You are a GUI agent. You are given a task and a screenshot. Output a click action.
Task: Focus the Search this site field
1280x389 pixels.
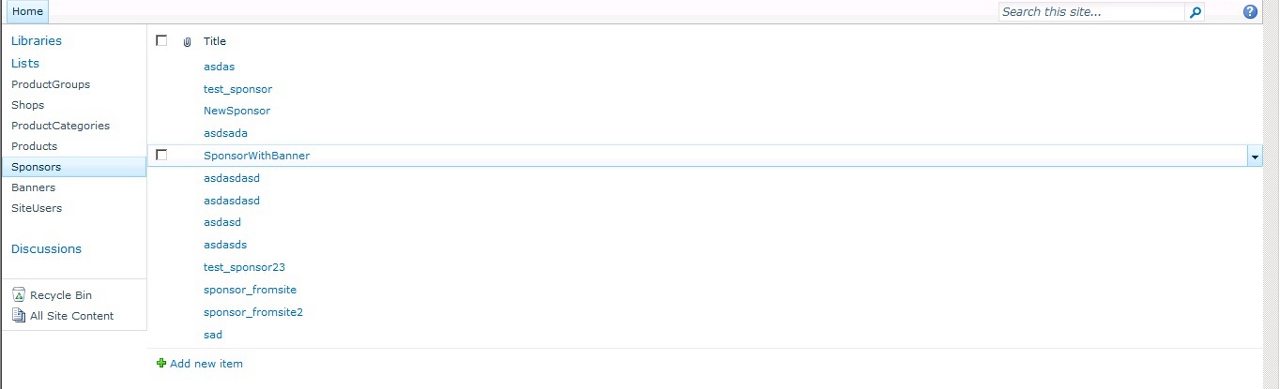tap(1091, 12)
